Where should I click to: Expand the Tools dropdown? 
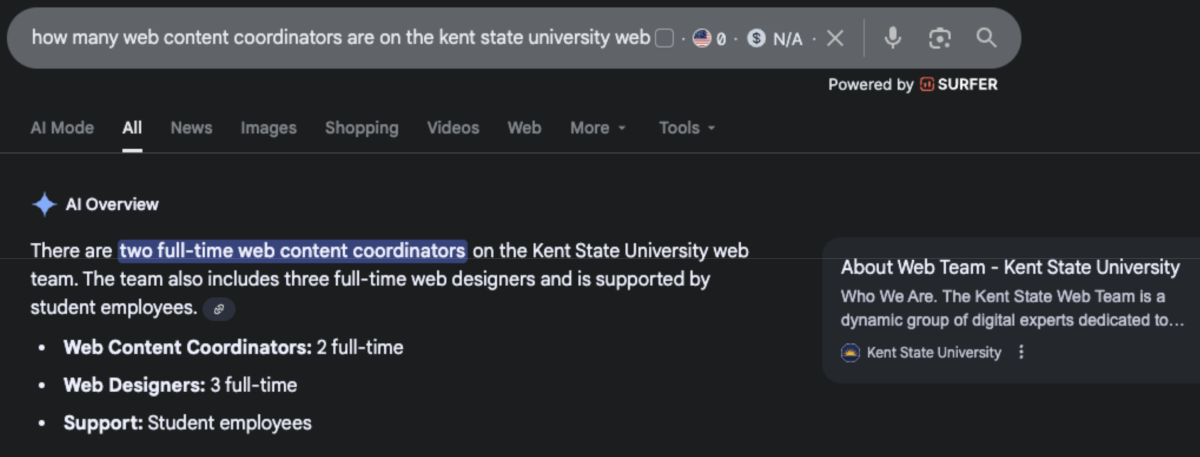coord(687,128)
